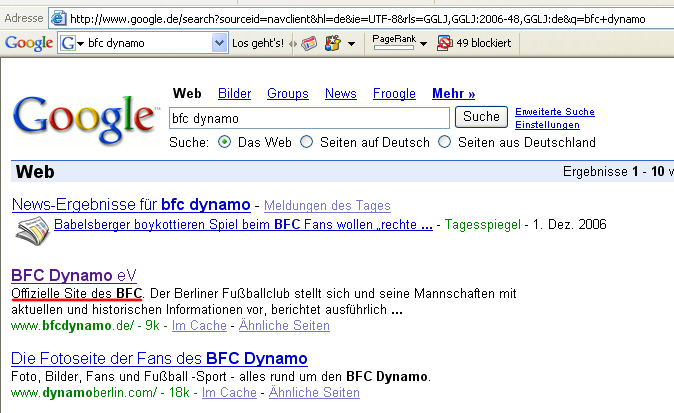Open Im Cache for dynamoberlin.com result
The height and width of the screenshot is (413, 674).
coord(229,393)
